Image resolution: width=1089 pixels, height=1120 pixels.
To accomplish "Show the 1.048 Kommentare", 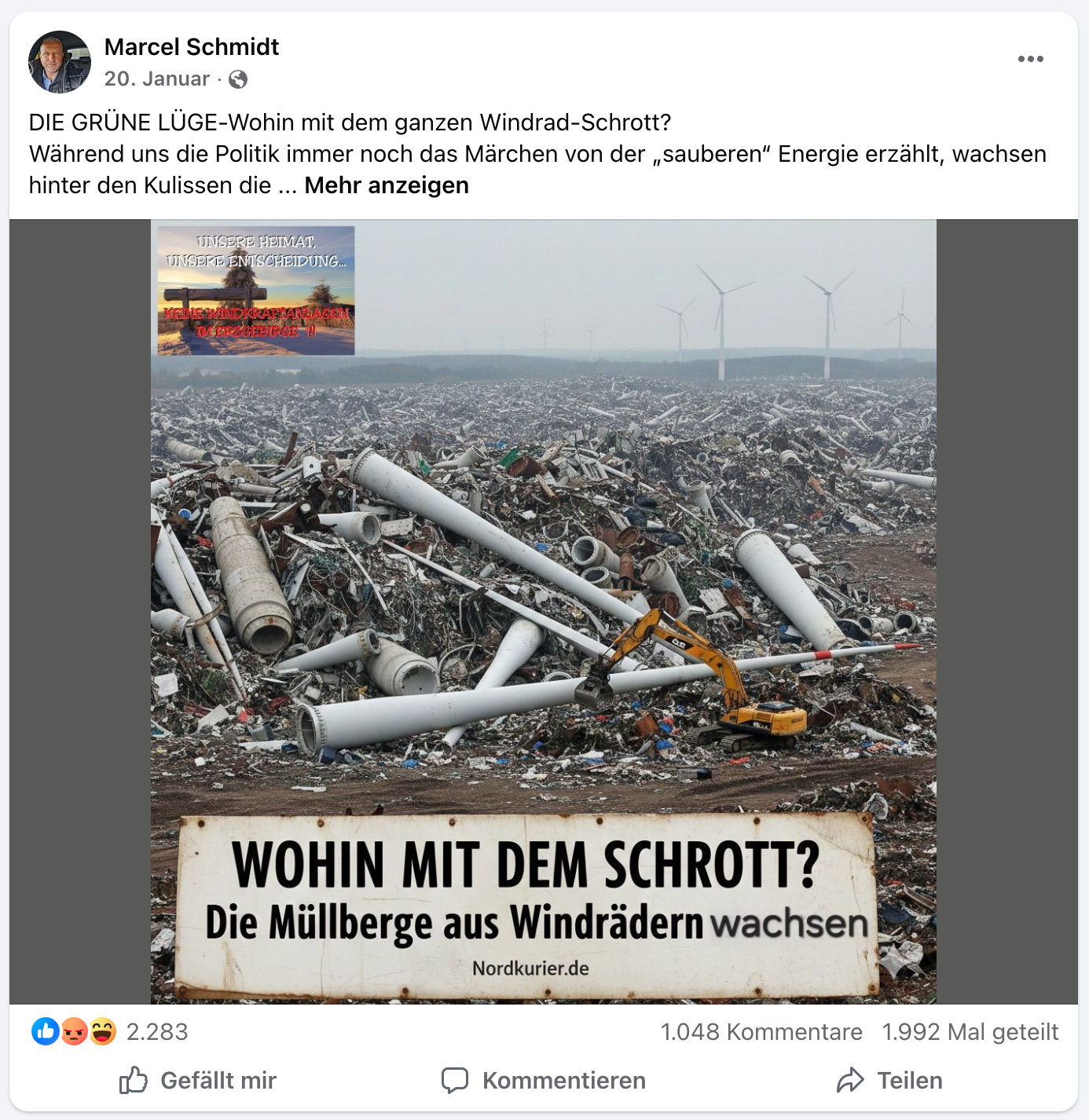I will tap(761, 1031).
